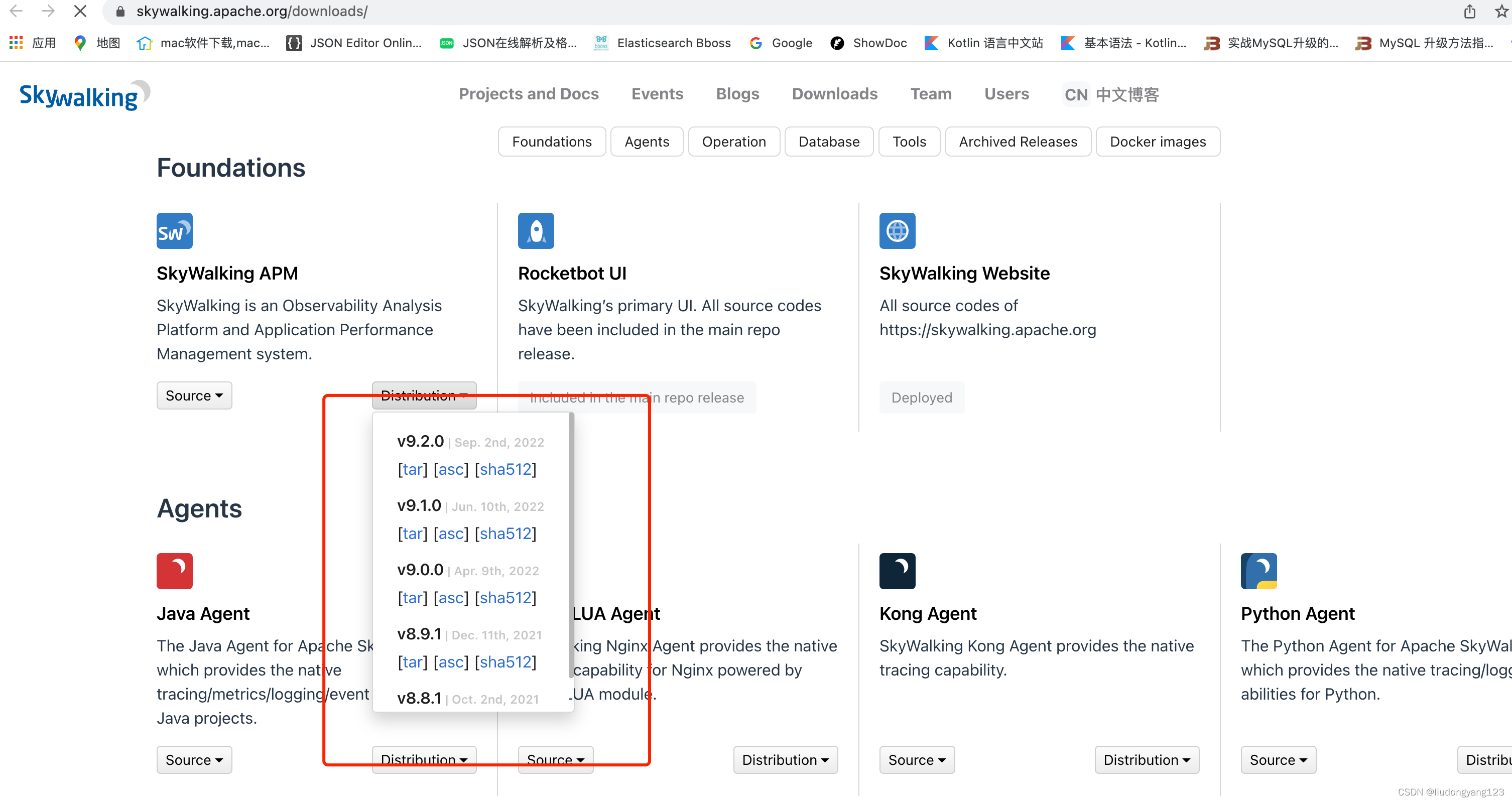Collapse SkyWalking APM Distribution dropdown
1512x802 pixels.
(x=424, y=395)
